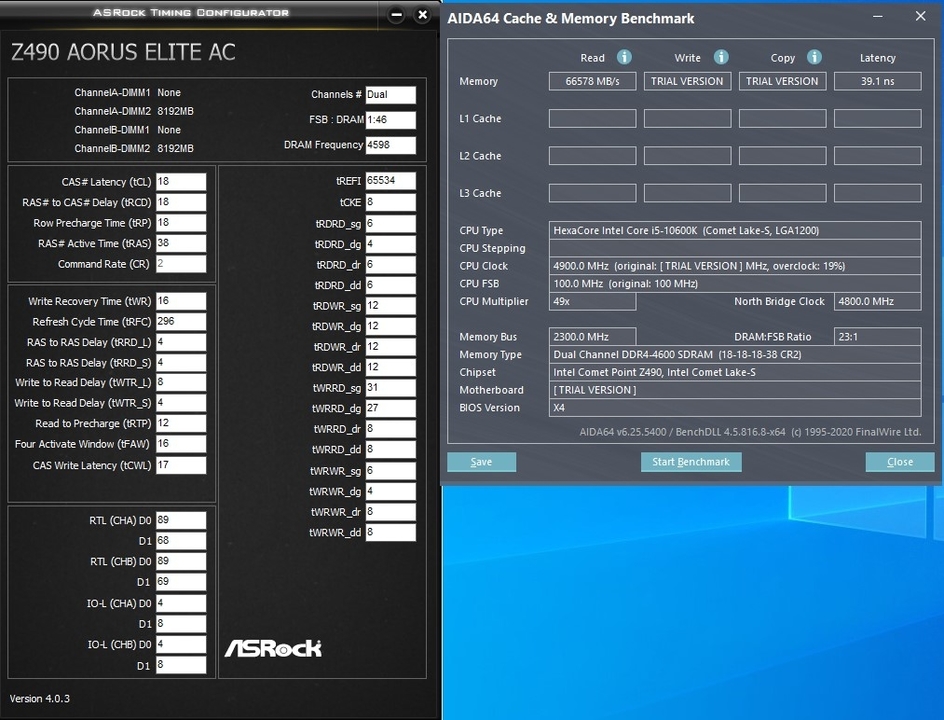
Task: Select the Write Recovery Time (tWR) field
Action: (181, 301)
